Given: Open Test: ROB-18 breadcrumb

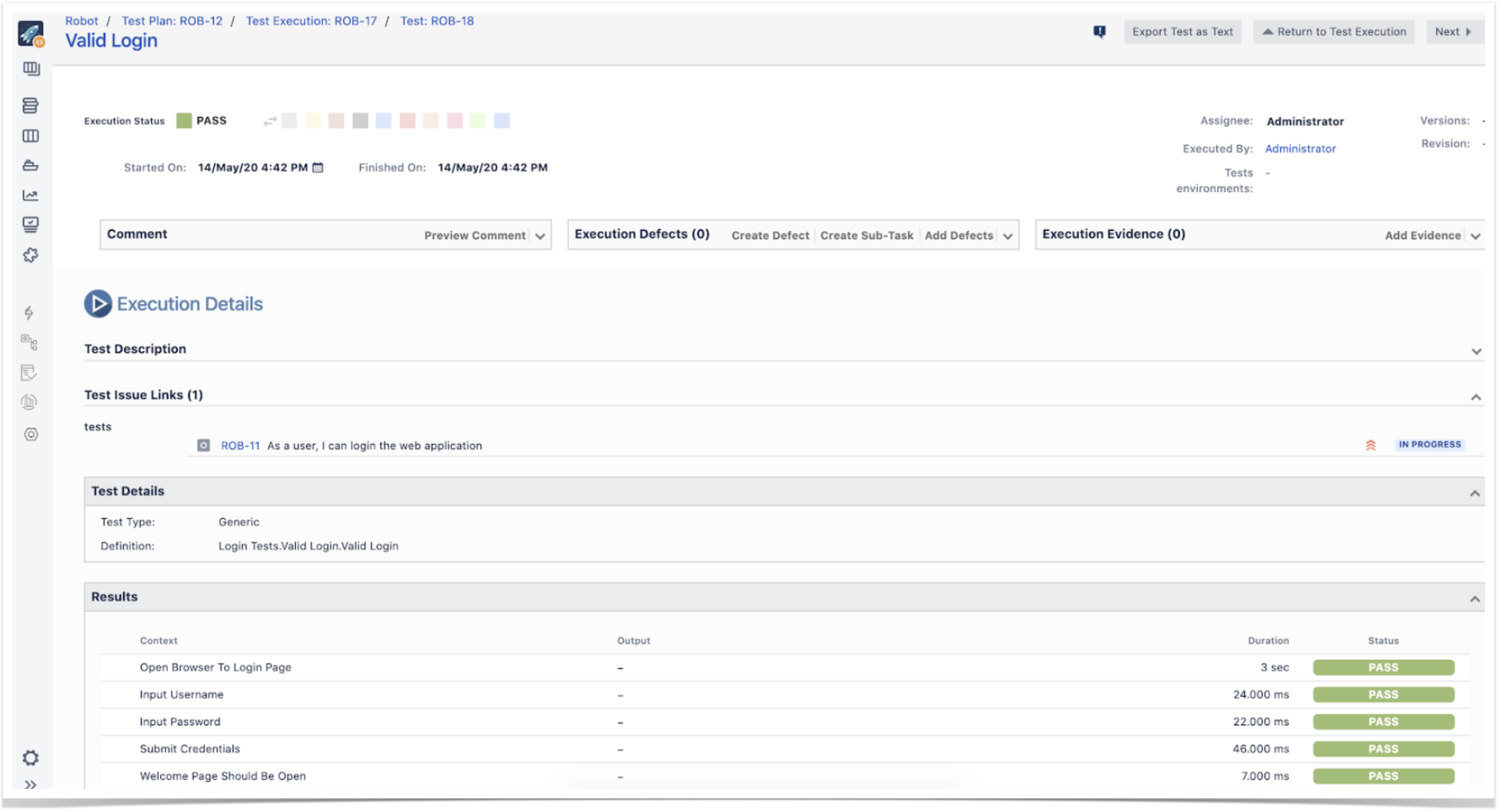Looking at the screenshot, I should click(x=438, y=21).
